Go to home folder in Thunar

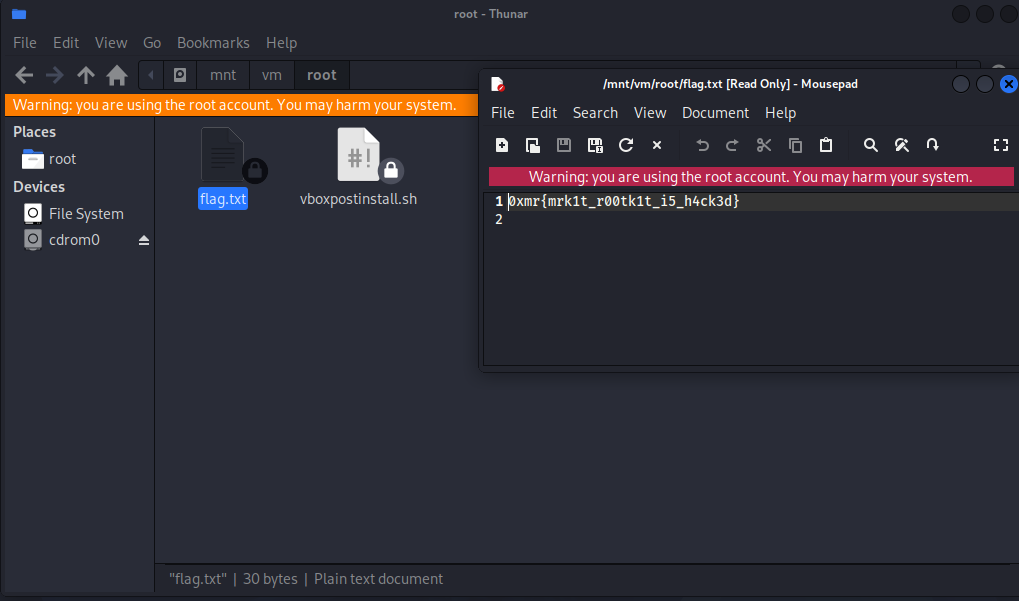(x=117, y=75)
